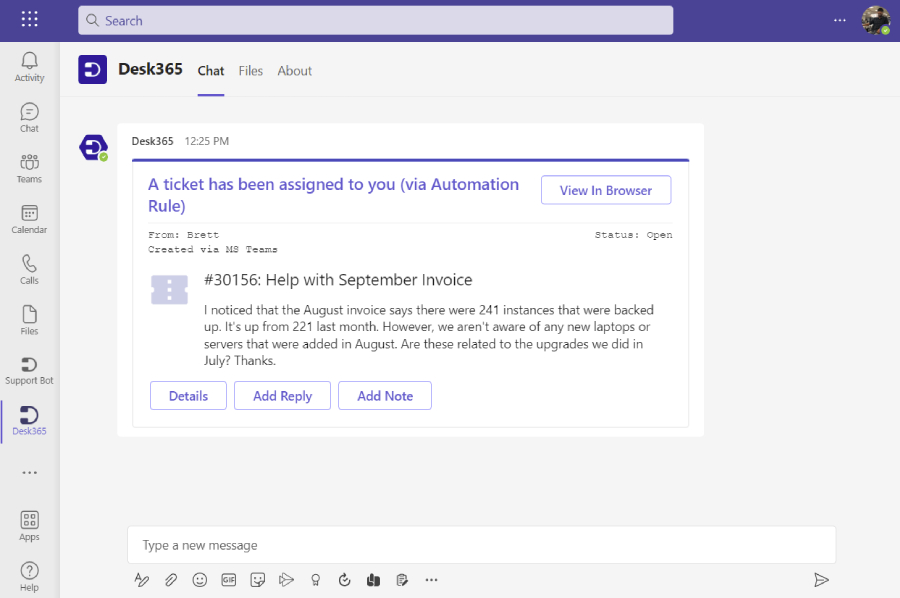Click the ticket icon beside #30156
The height and width of the screenshot is (598, 900).
(x=169, y=290)
